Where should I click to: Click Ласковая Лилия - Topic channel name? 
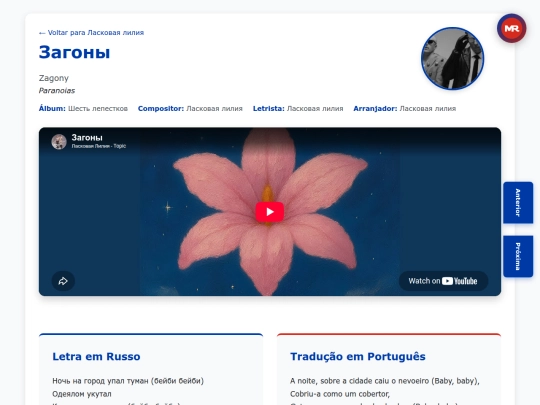(x=99, y=146)
